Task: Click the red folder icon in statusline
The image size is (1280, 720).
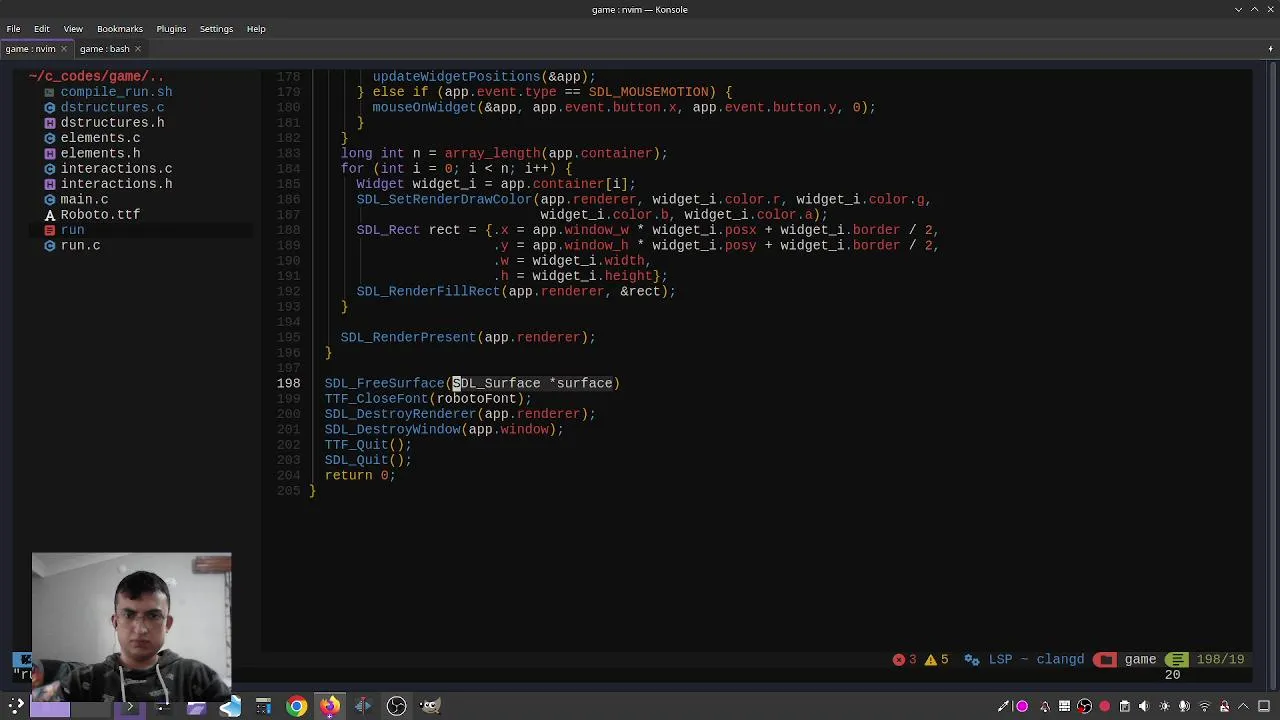Action: pyautogui.click(x=1105, y=659)
